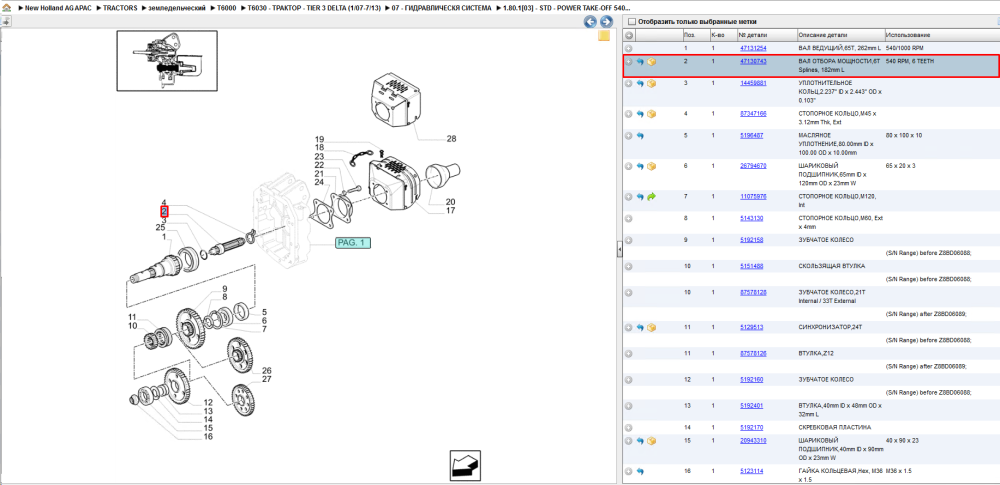
Task: Select callout 19 in the diagram
Action: [x=319, y=138]
